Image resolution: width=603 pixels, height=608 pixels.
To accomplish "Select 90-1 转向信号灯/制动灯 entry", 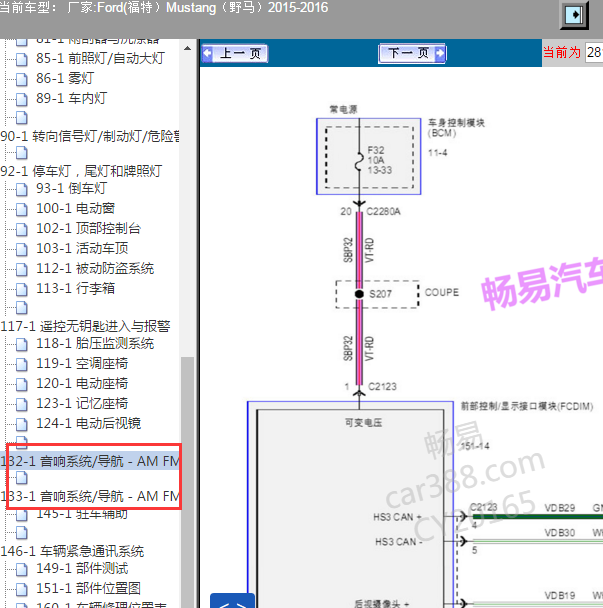I will tap(90, 136).
